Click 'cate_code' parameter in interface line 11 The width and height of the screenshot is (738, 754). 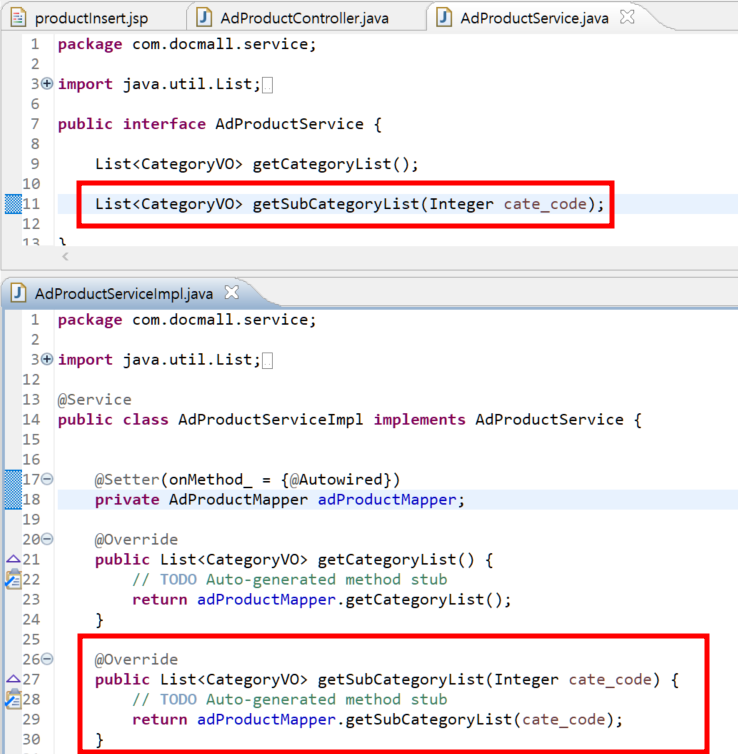tap(545, 204)
